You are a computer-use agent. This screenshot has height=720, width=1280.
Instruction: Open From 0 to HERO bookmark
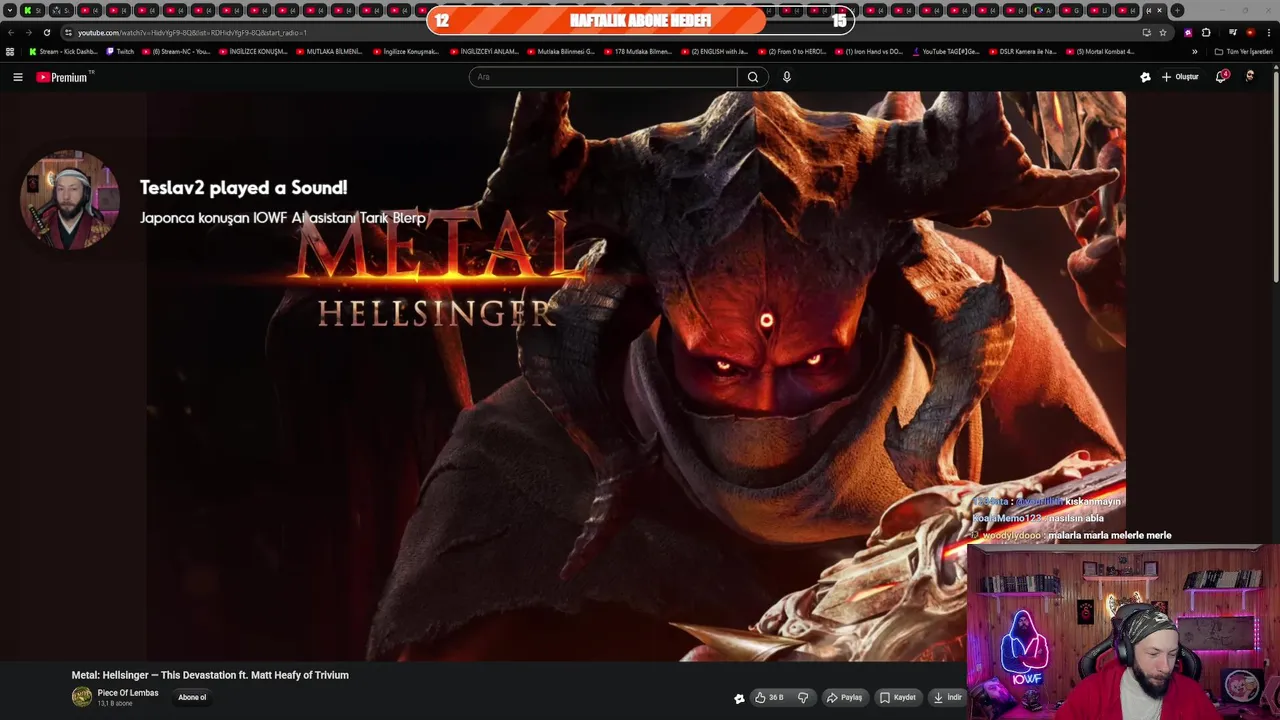[791, 51]
